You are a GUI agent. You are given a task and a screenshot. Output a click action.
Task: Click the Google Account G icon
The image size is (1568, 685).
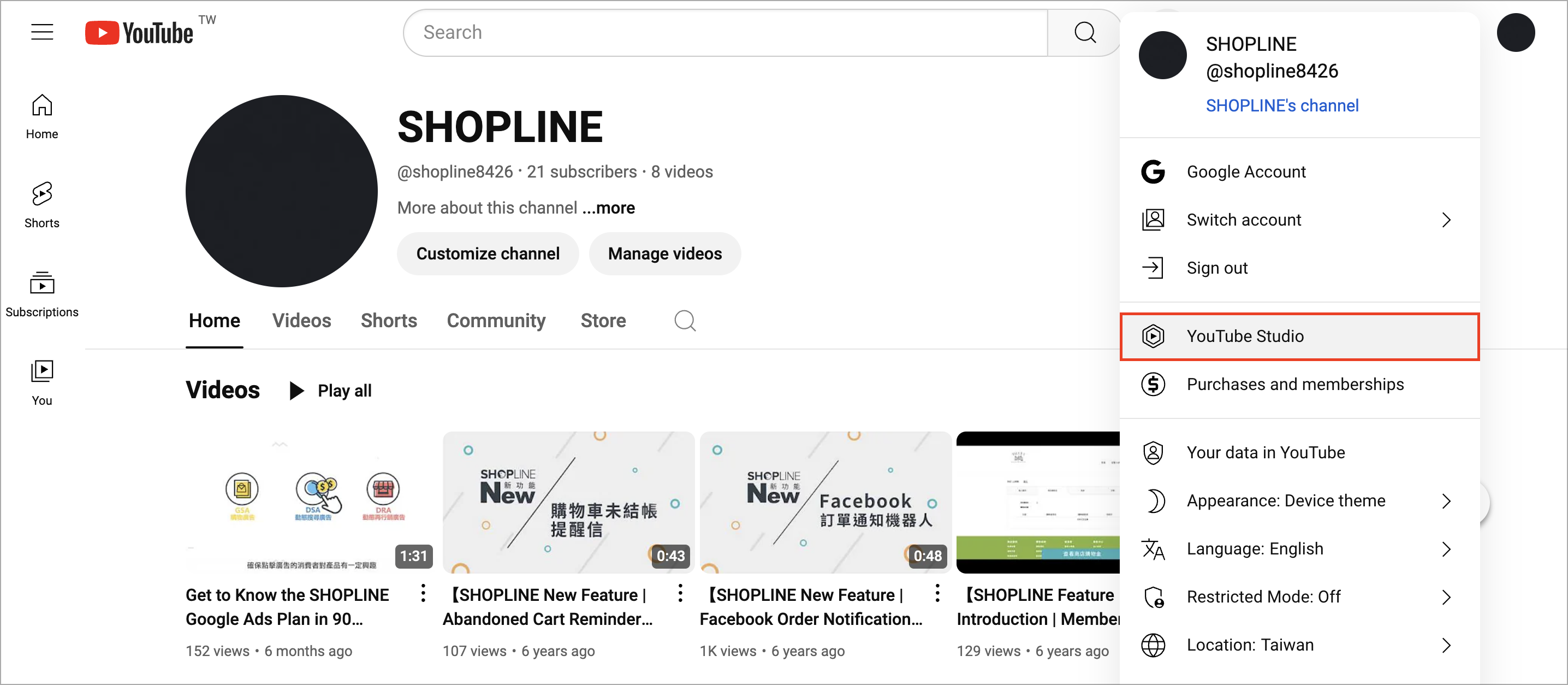coord(1153,172)
